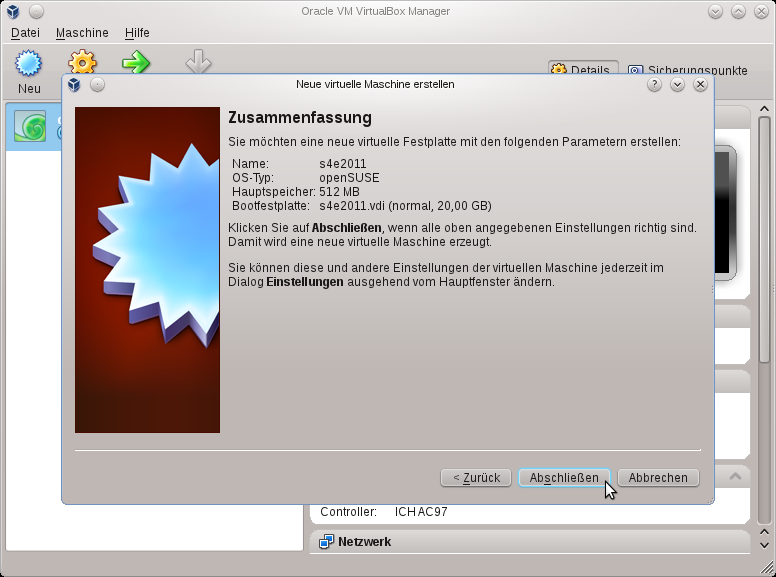Click the s4e2011 name value

[x=342, y=164]
